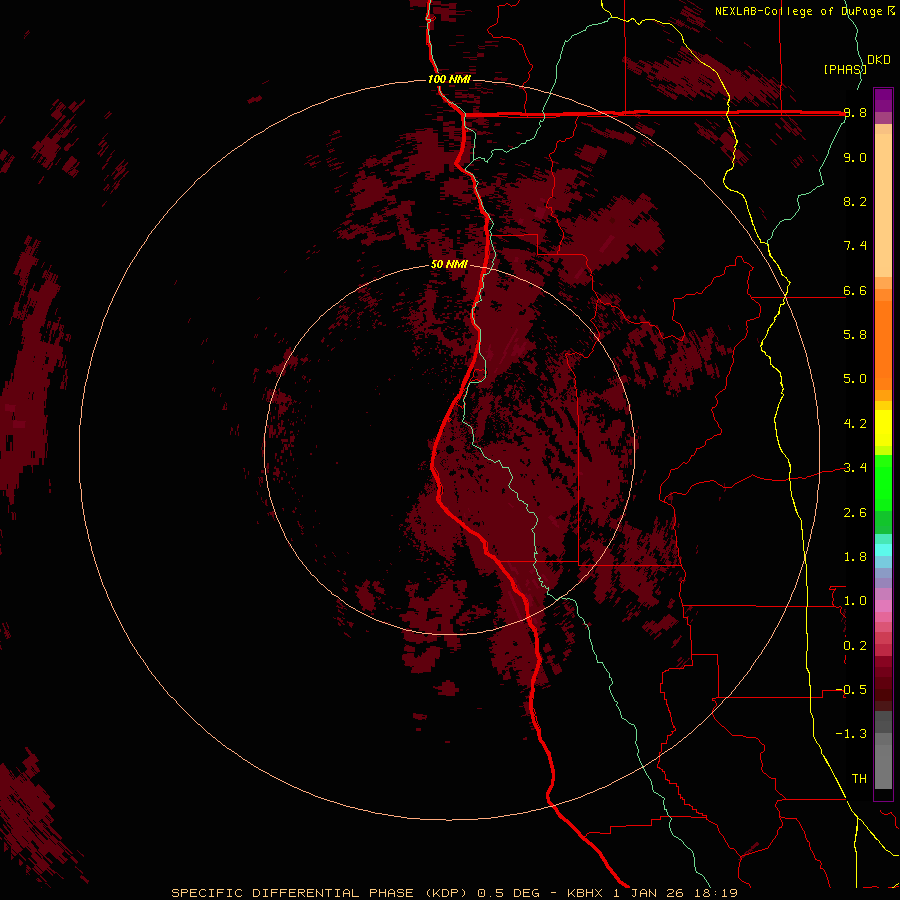Click the -0.5 scale value

(x=851, y=690)
